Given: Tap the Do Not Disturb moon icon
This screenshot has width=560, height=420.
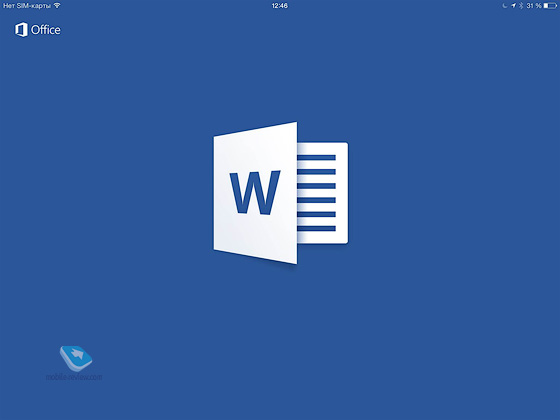Looking at the screenshot, I should [505, 6].
